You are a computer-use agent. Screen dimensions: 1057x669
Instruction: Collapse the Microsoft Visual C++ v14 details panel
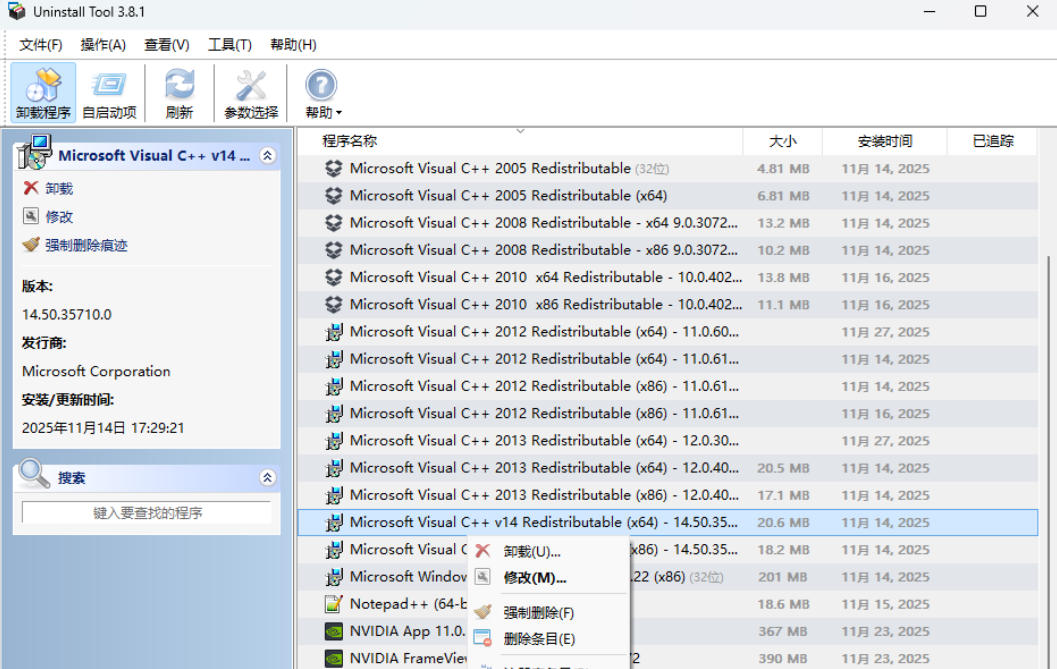point(268,156)
